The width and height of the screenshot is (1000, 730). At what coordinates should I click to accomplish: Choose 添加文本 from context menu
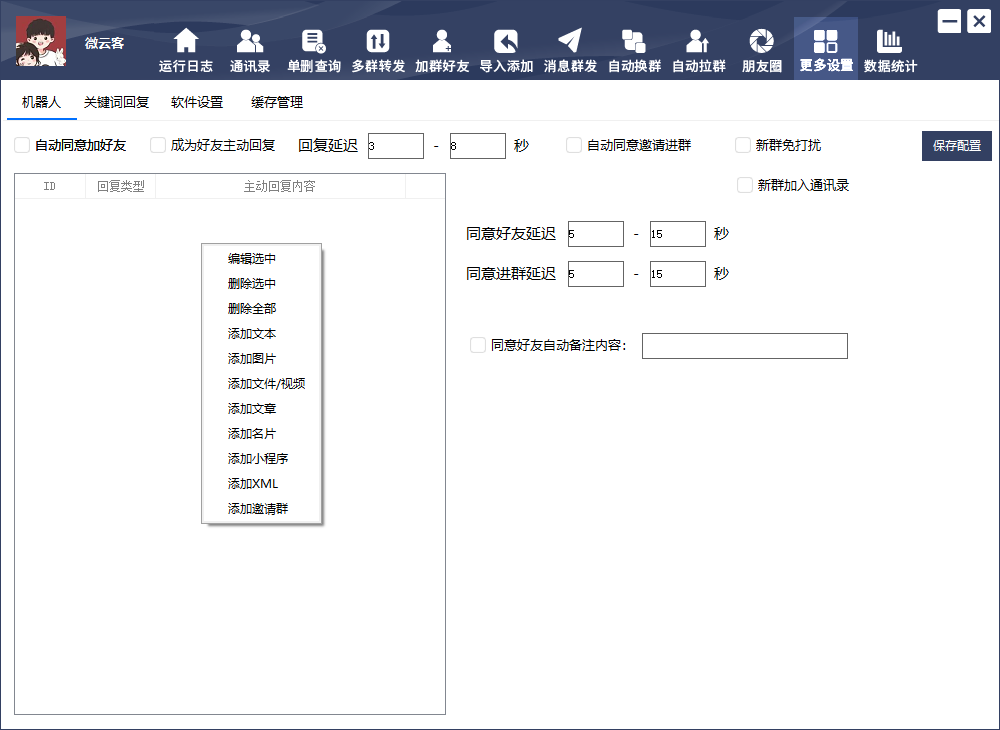(x=252, y=334)
